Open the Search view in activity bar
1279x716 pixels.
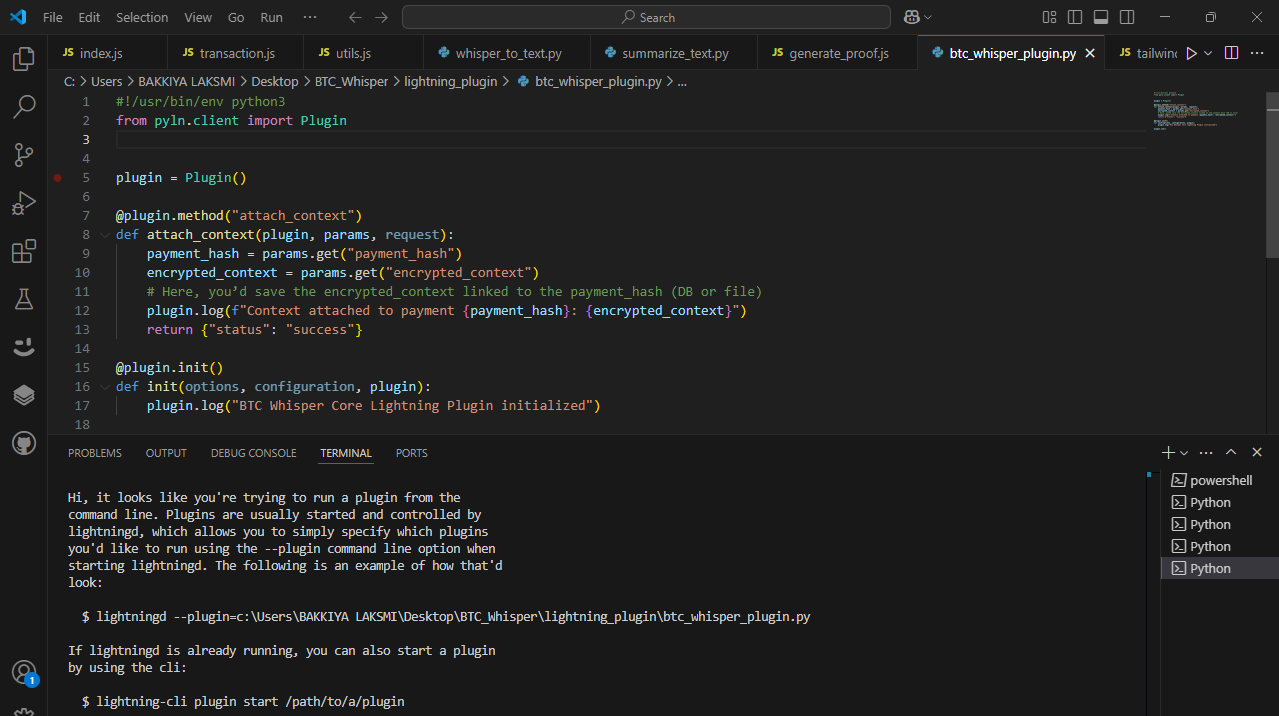coord(24,107)
